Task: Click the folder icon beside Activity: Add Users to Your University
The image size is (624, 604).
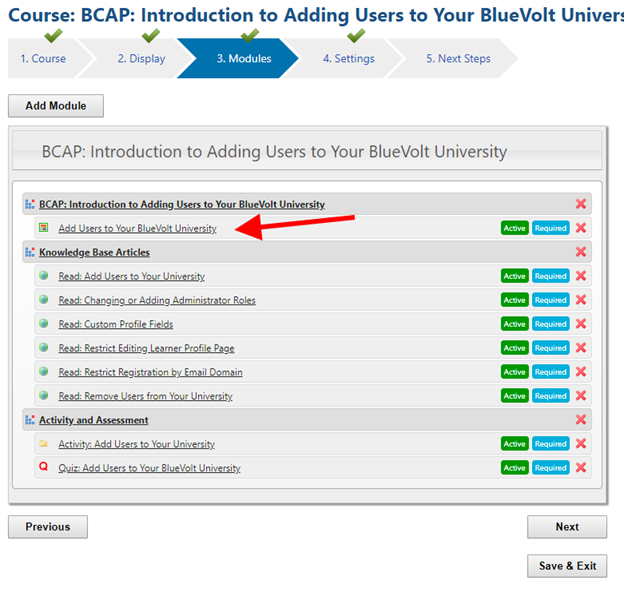Action: click(x=44, y=443)
